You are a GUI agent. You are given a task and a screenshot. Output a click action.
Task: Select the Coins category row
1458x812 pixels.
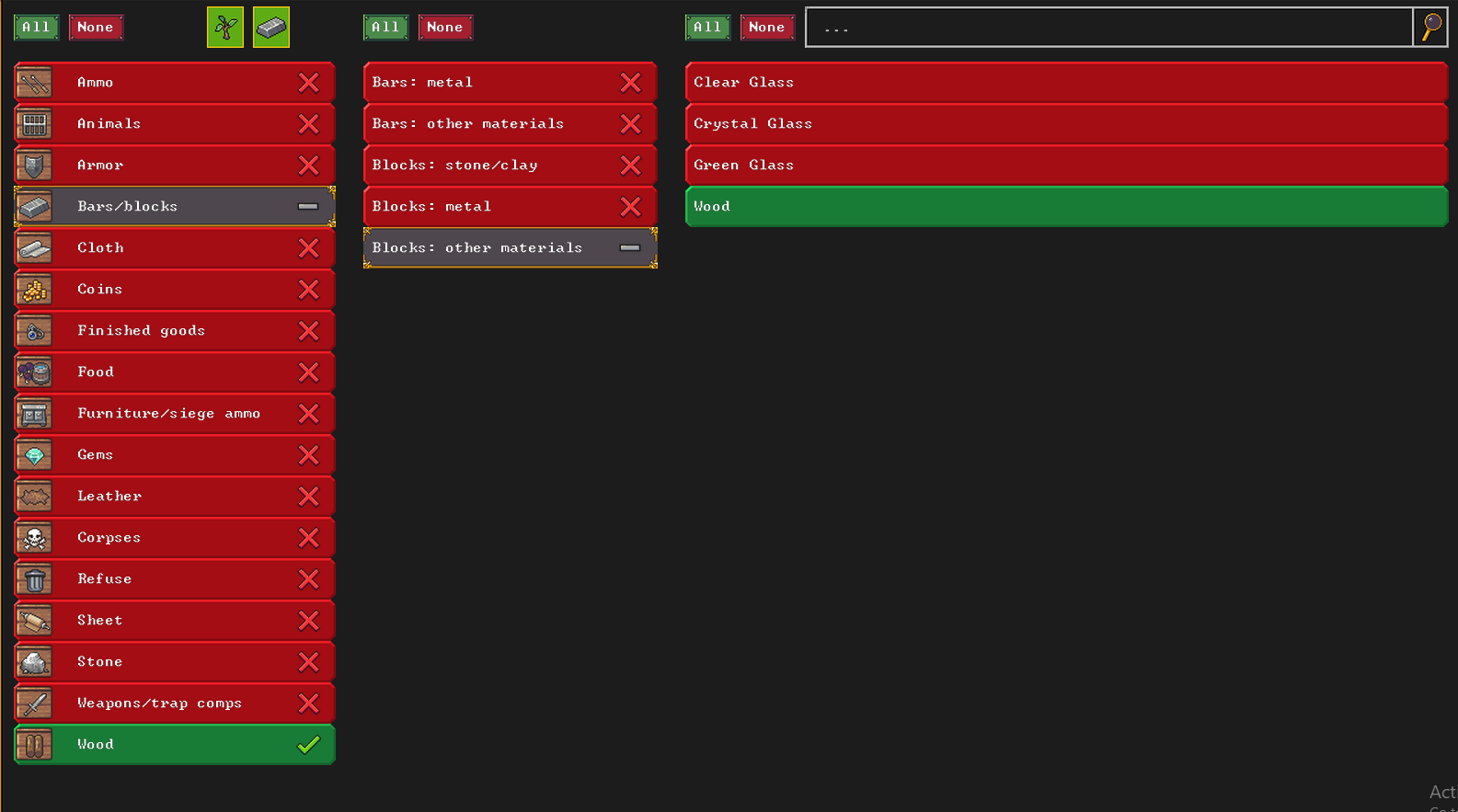tap(175, 290)
